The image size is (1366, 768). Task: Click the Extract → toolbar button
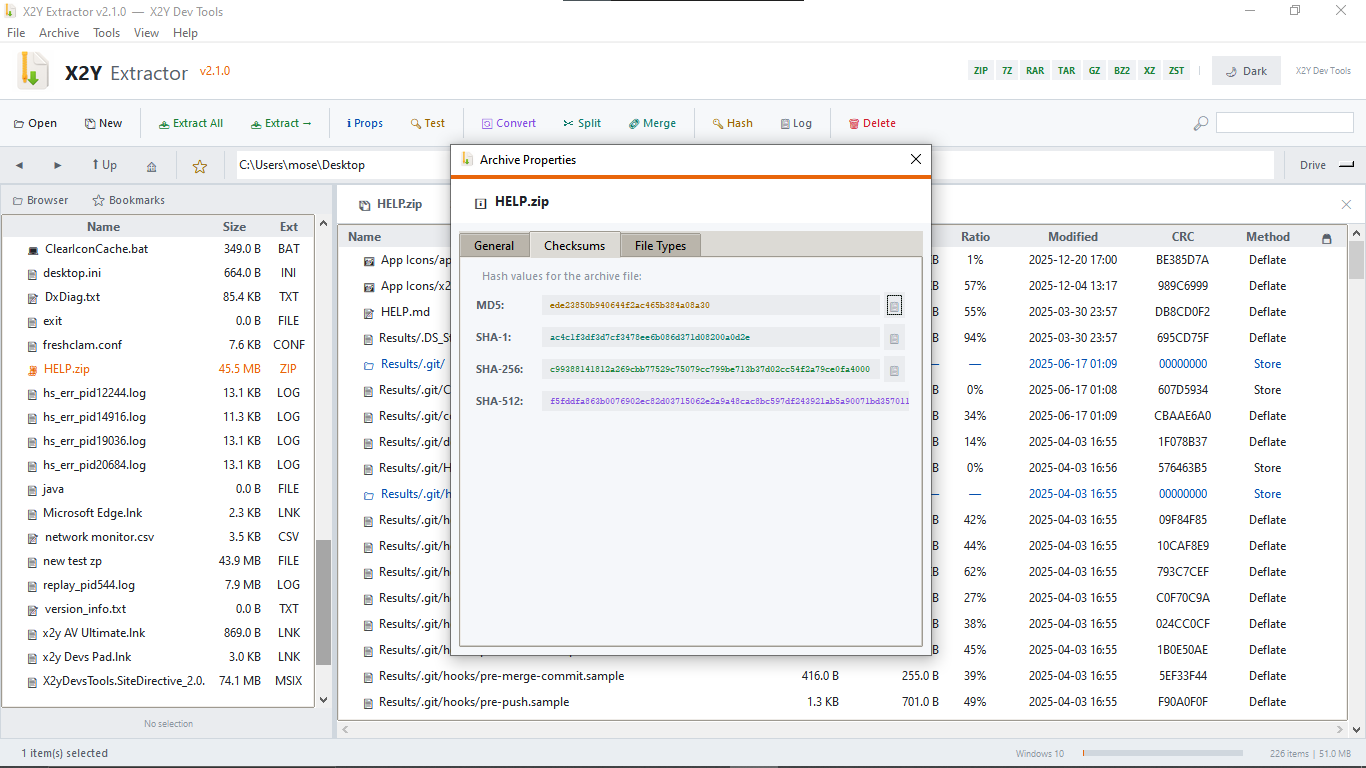click(281, 124)
